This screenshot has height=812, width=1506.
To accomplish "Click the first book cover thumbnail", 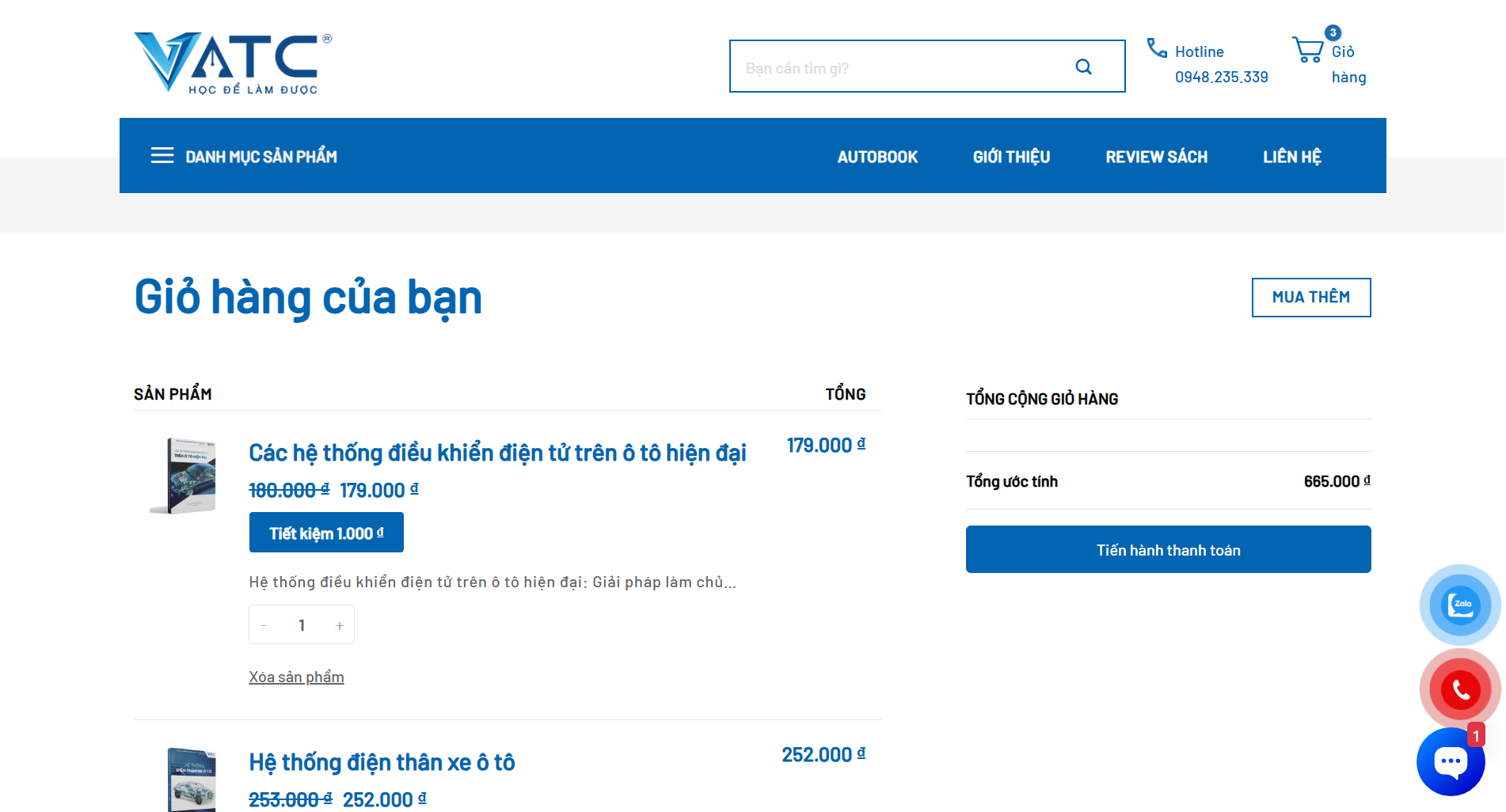I will click(184, 476).
